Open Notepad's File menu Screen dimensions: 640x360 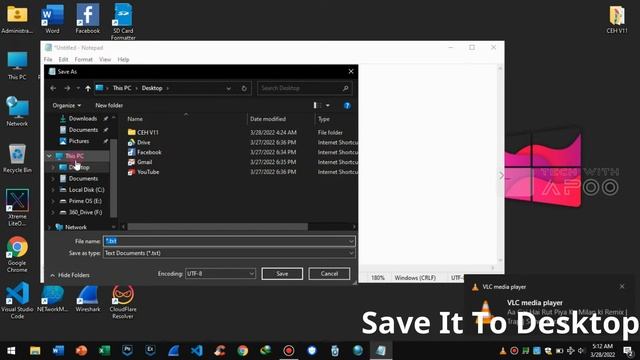point(48,60)
